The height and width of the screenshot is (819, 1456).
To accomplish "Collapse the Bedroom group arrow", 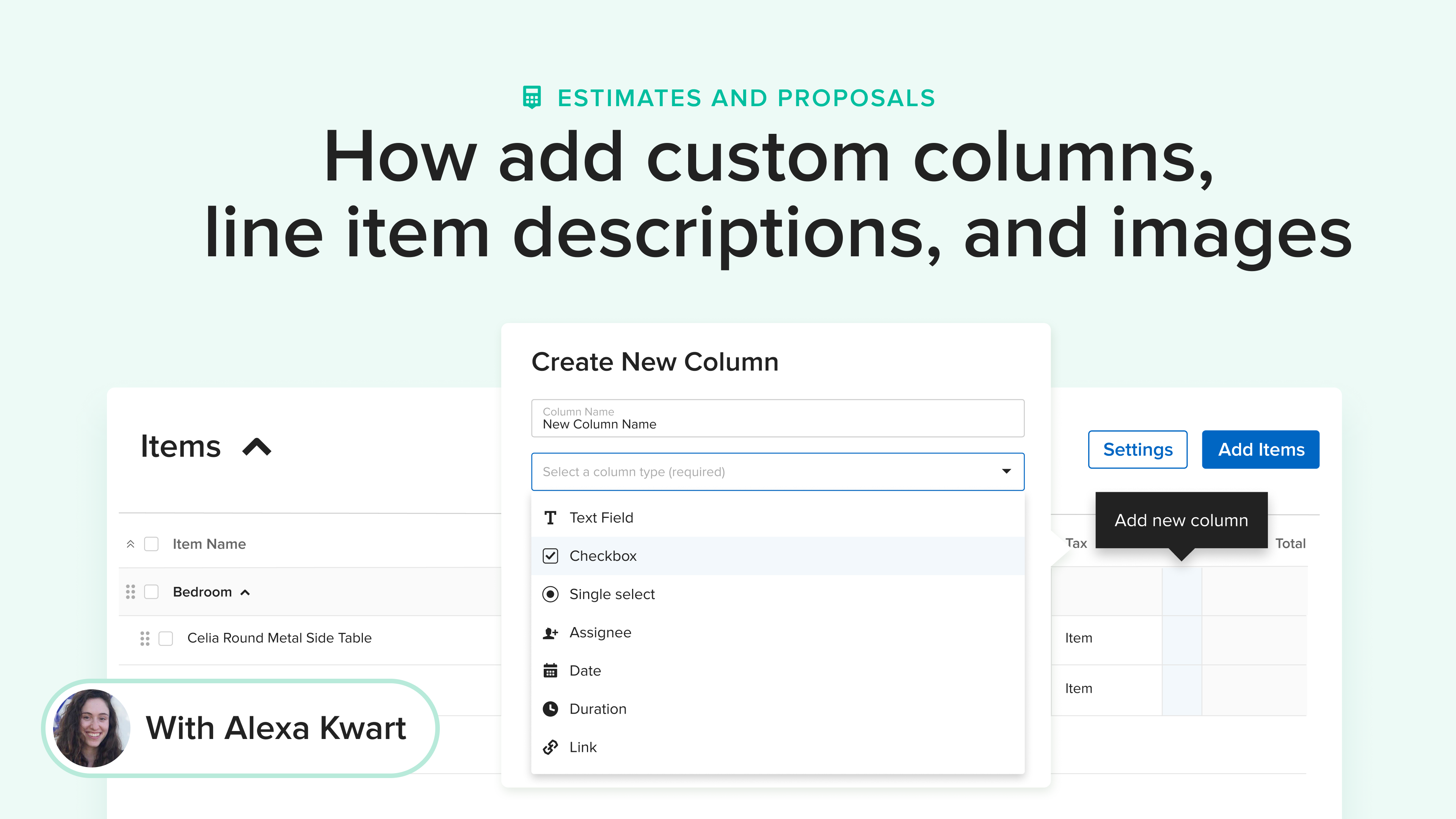I will [x=245, y=592].
